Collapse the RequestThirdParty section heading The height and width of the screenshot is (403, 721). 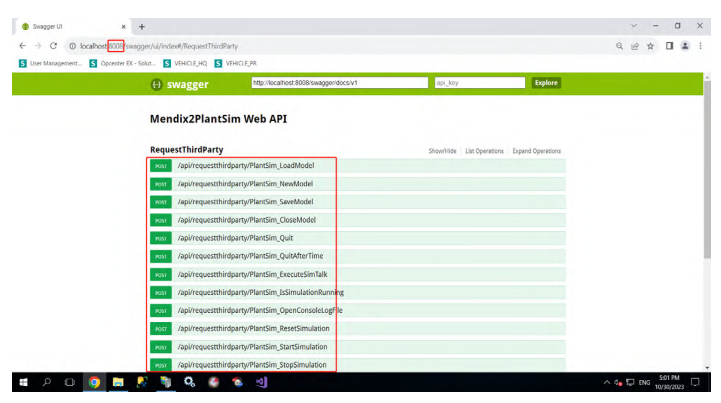pyautogui.click(x=186, y=150)
